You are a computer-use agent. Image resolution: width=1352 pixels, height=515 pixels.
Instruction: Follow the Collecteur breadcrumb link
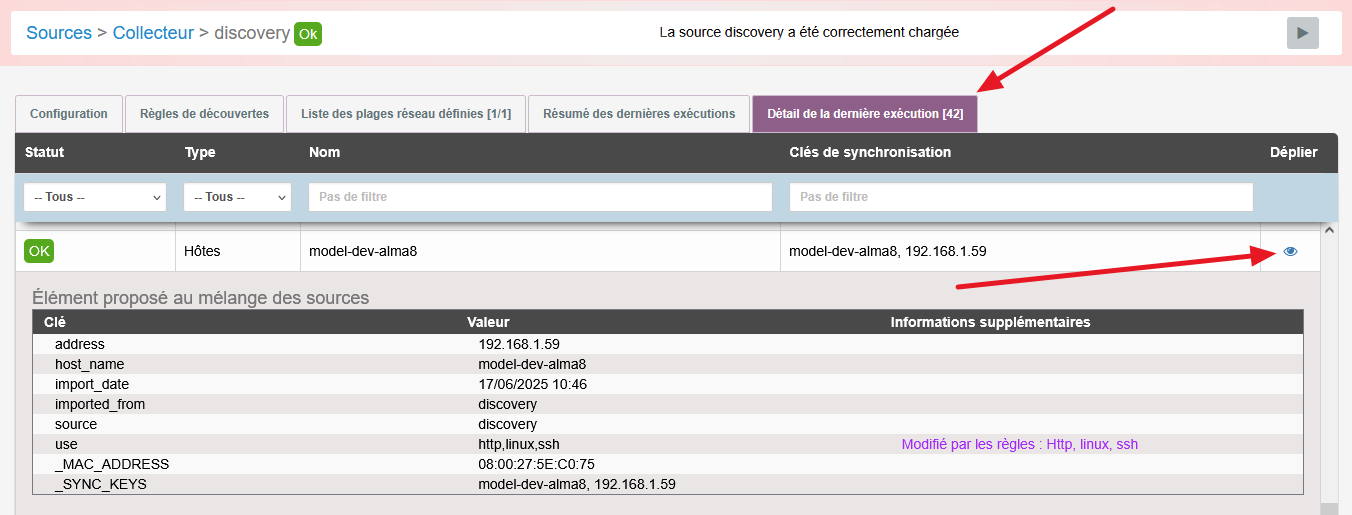coord(153,33)
